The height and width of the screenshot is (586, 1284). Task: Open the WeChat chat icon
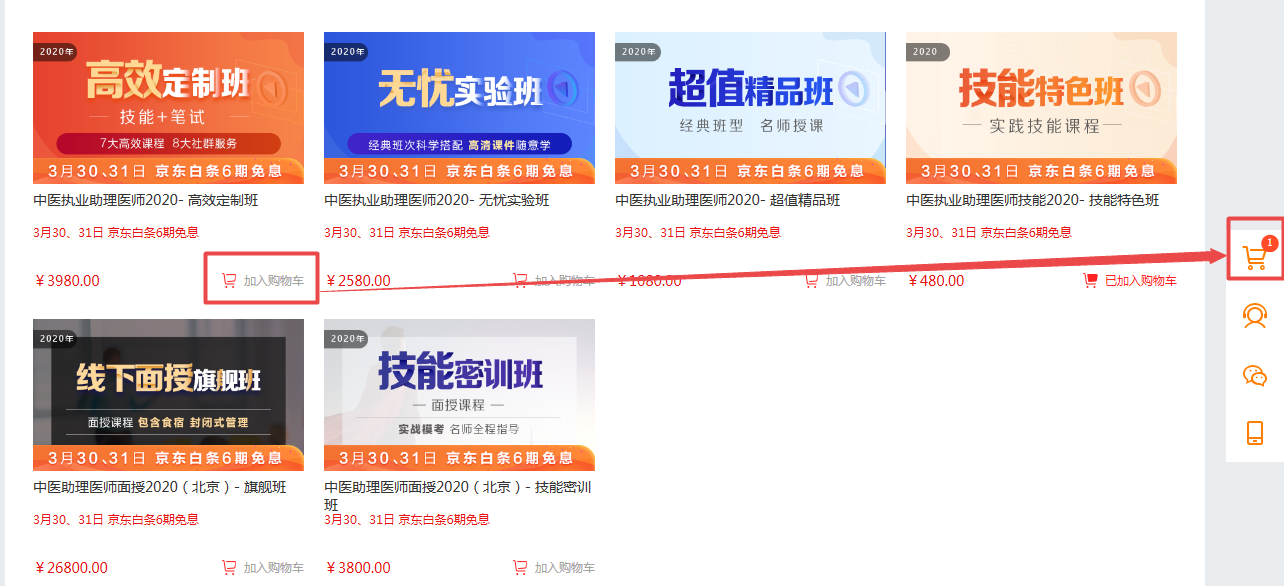(x=1255, y=375)
